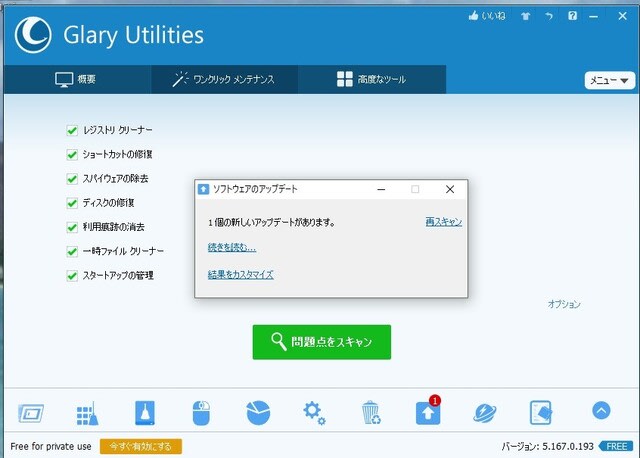
Task: Open the Uninstall Manager trash bin icon
Action: [371, 413]
